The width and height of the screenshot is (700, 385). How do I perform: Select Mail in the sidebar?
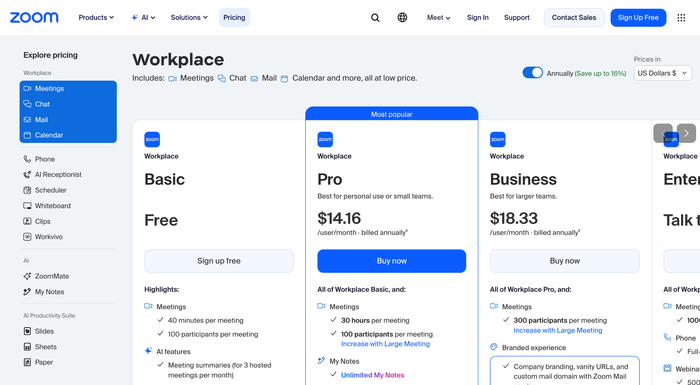[68, 120]
